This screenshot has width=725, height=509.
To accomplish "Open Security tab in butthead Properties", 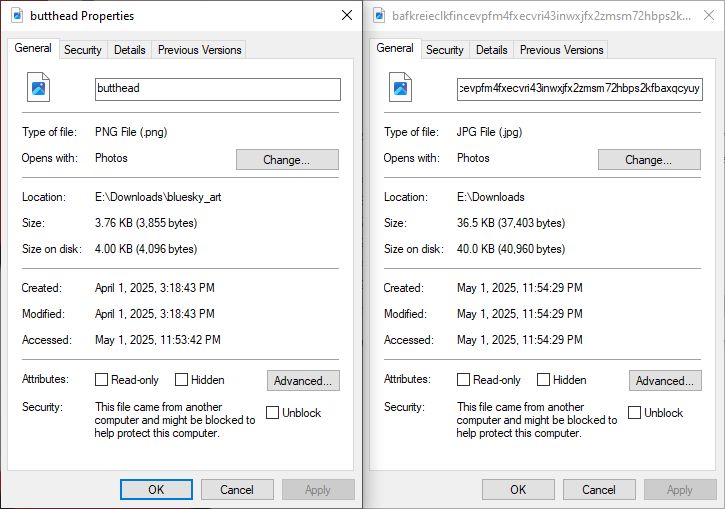I will click(82, 50).
